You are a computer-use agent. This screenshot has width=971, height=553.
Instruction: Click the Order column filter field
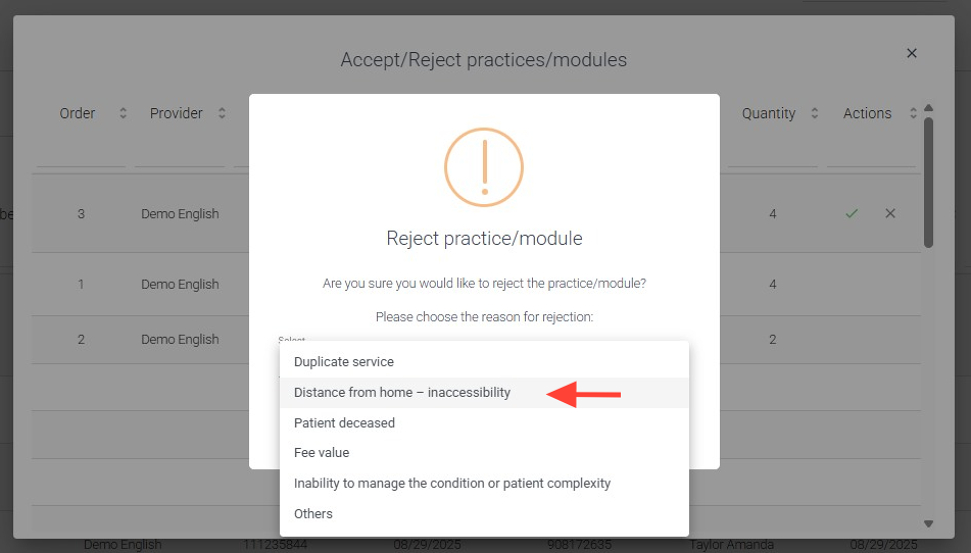coord(81,154)
